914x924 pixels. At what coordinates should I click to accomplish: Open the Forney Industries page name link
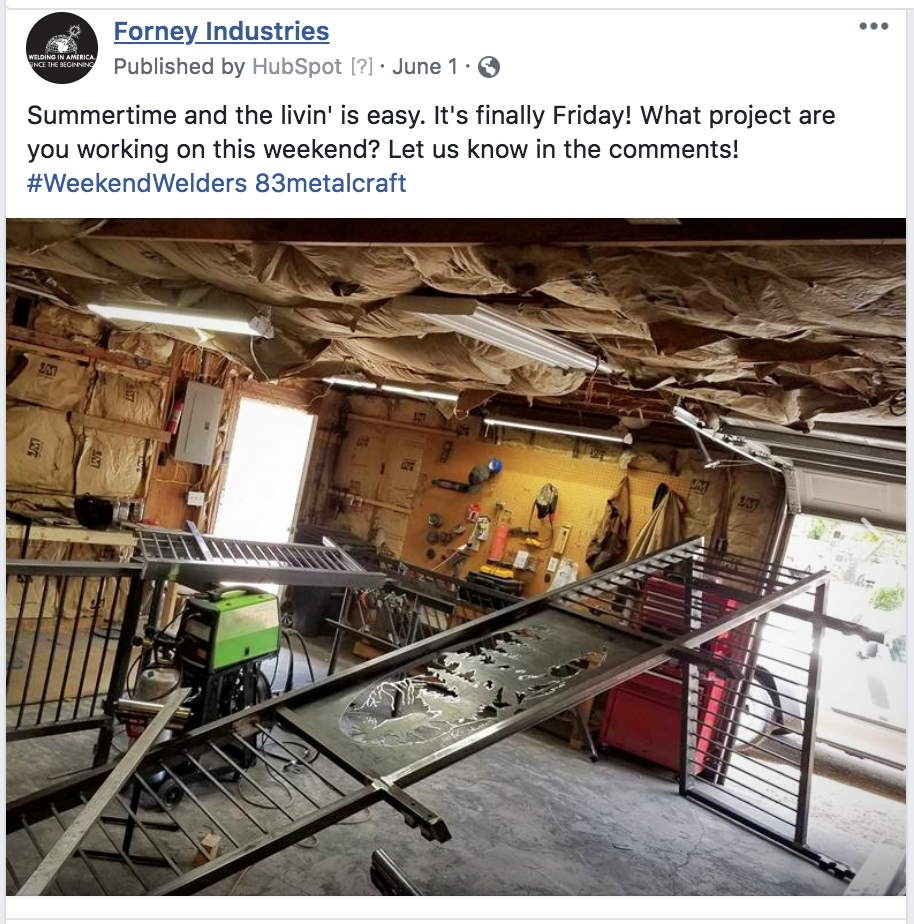tap(221, 31)
